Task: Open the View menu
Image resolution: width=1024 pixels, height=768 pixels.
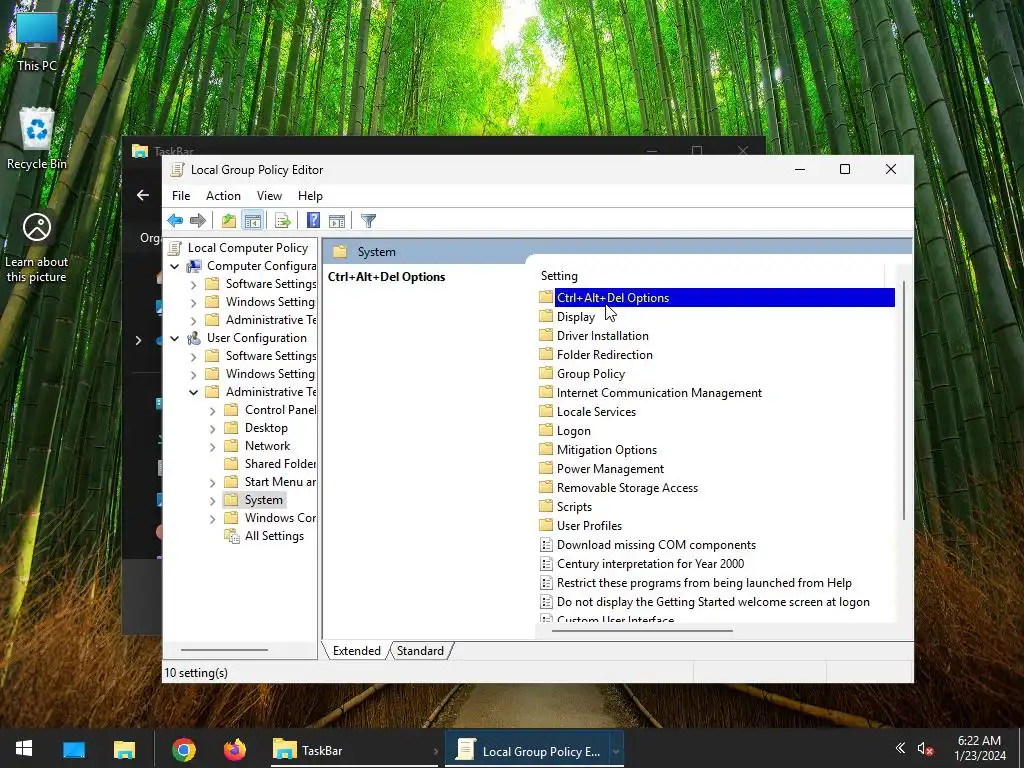Action: (269, 195)
